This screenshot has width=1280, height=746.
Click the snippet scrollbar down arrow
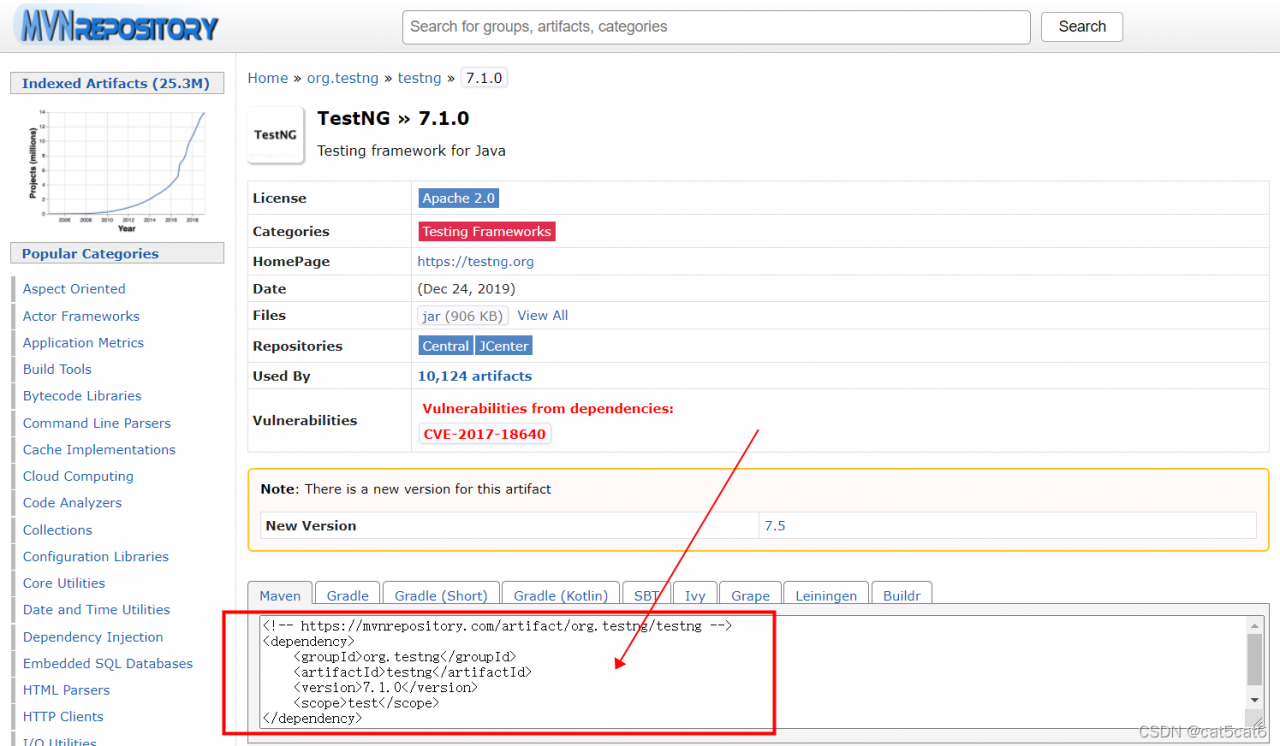tap(1255, 700)
